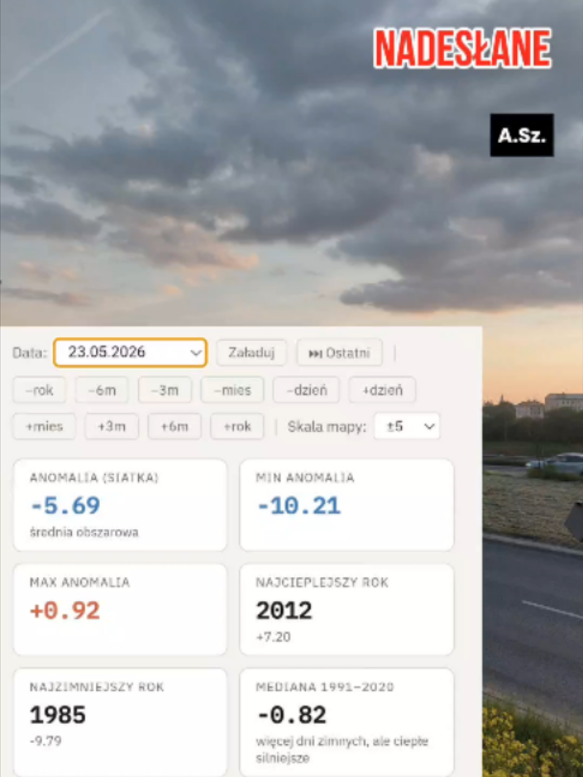Advance one day with +dzień
The width and height of the screenshot is (583, 777).
382,390
